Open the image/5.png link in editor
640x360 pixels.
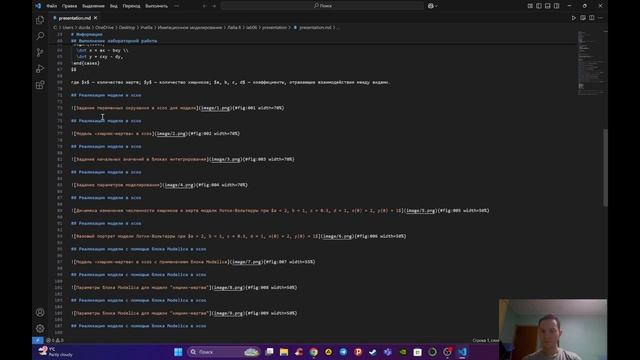420,211
